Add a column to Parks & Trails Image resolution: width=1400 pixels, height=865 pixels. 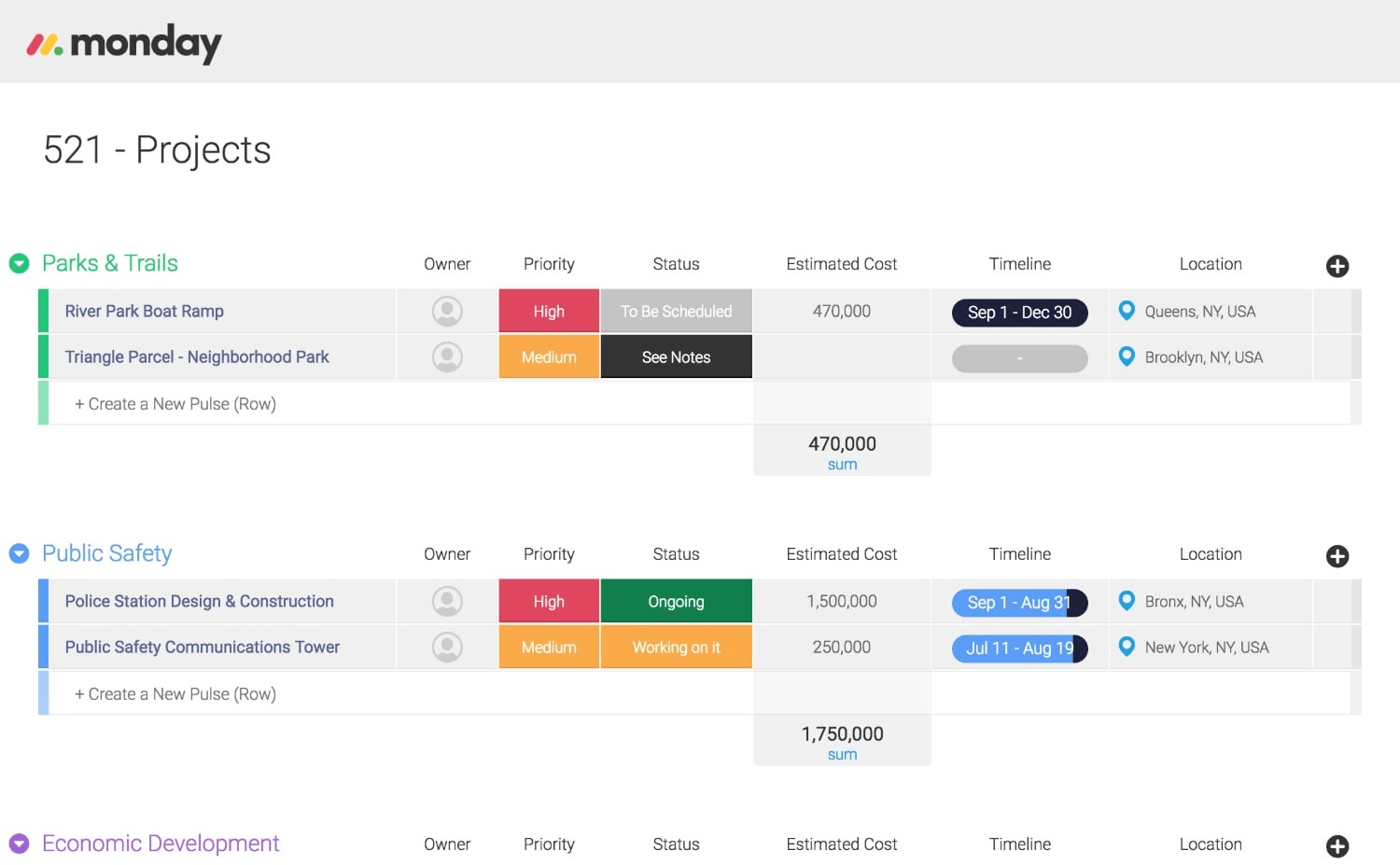pos(1337,266)
